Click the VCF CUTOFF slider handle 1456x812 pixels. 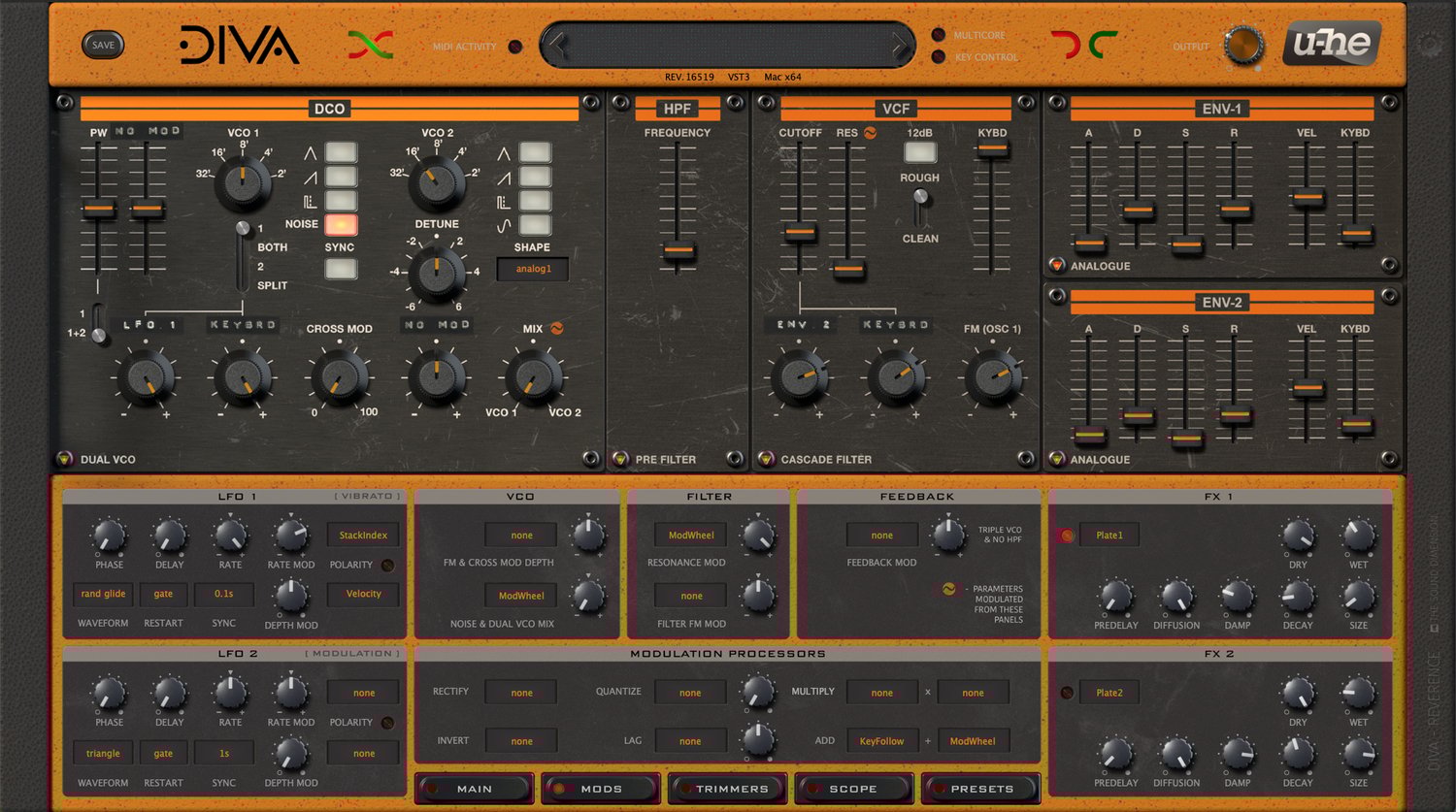800,233
